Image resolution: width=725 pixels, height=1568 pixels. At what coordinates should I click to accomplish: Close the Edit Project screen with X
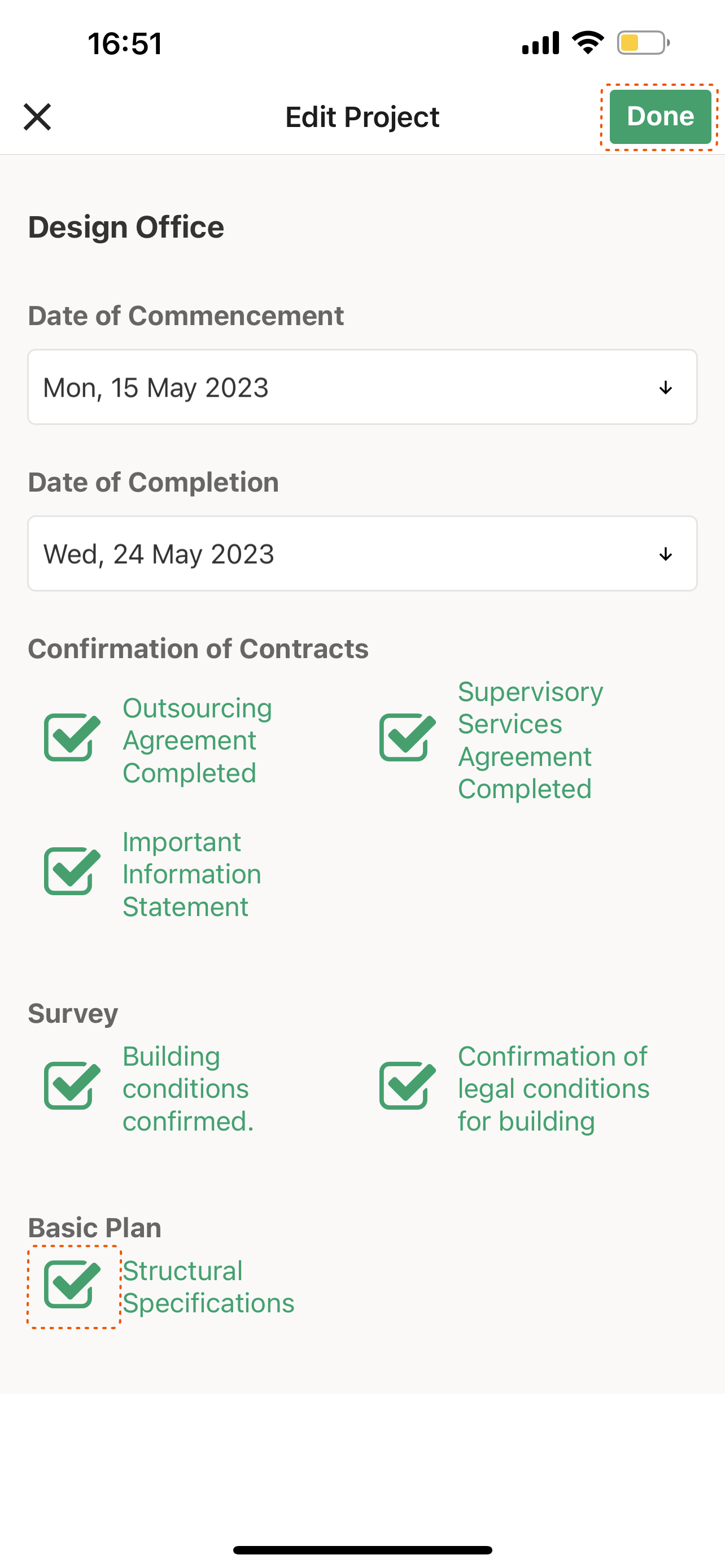pyautogui.click(x=37, y=117)
